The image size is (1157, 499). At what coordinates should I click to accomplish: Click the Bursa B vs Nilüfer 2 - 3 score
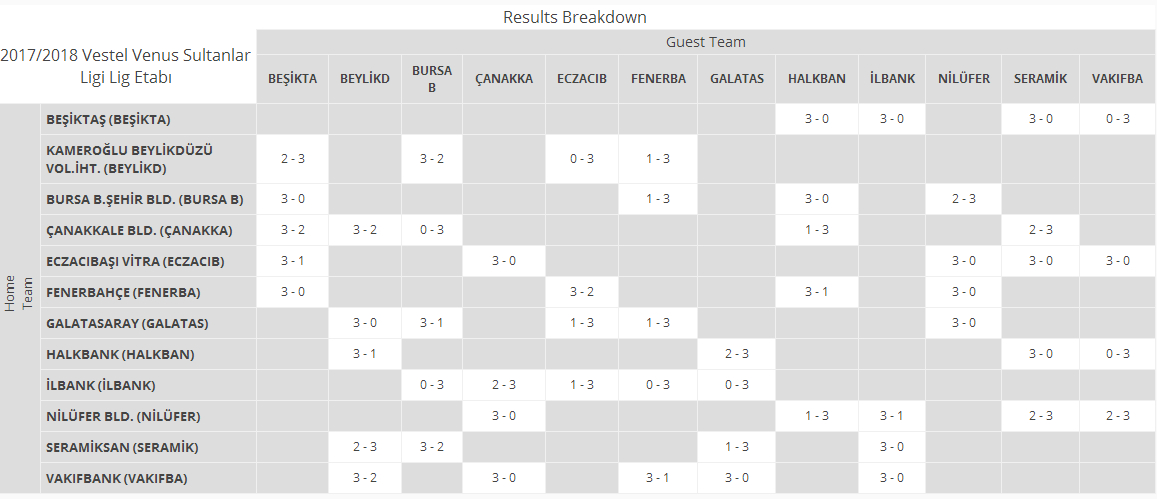(963, 199)
